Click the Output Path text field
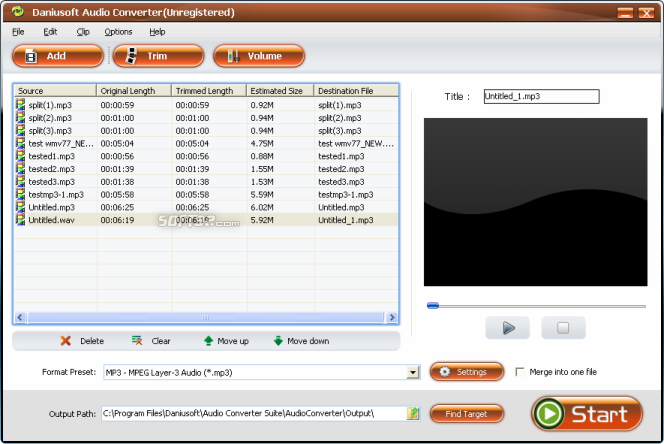This screenshot has width=664, height=444. coord(254,413)
